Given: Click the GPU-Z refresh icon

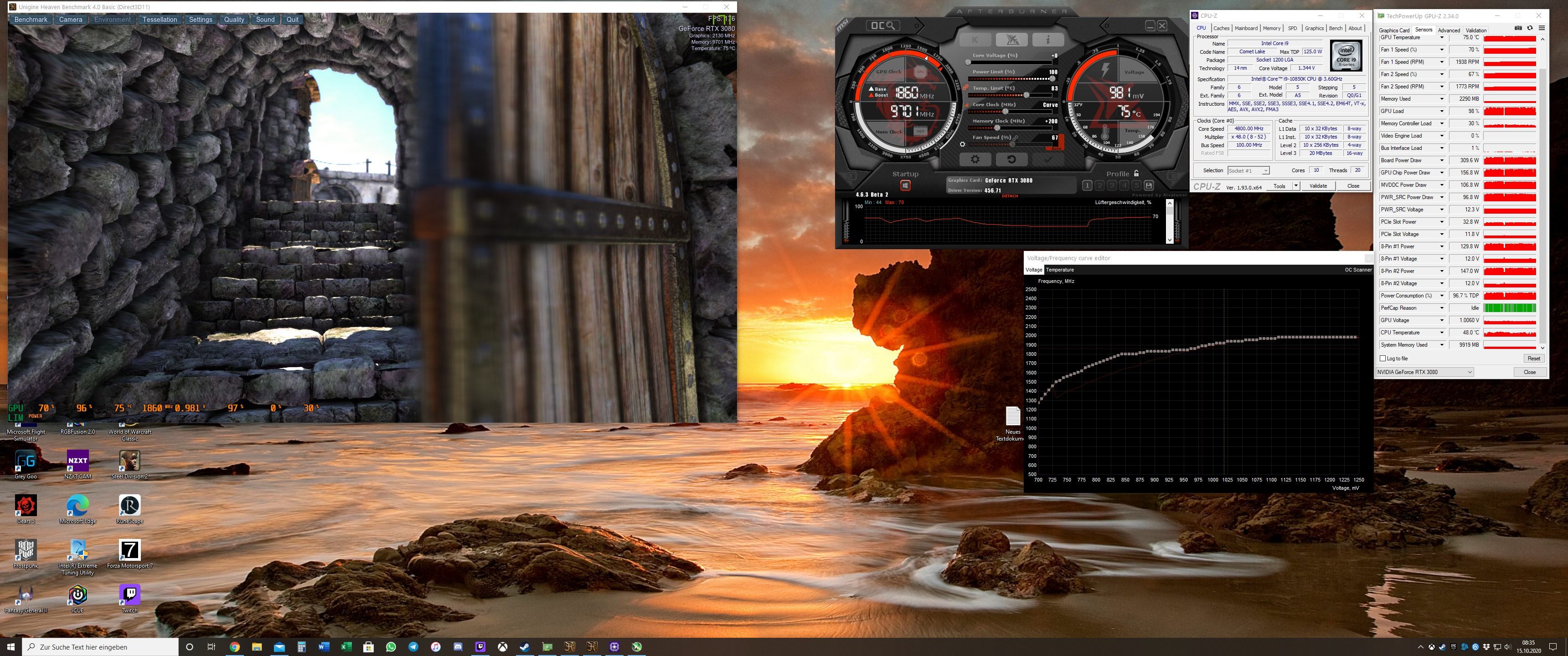Looking at the screenshot, I should [x=1530, y=28].
